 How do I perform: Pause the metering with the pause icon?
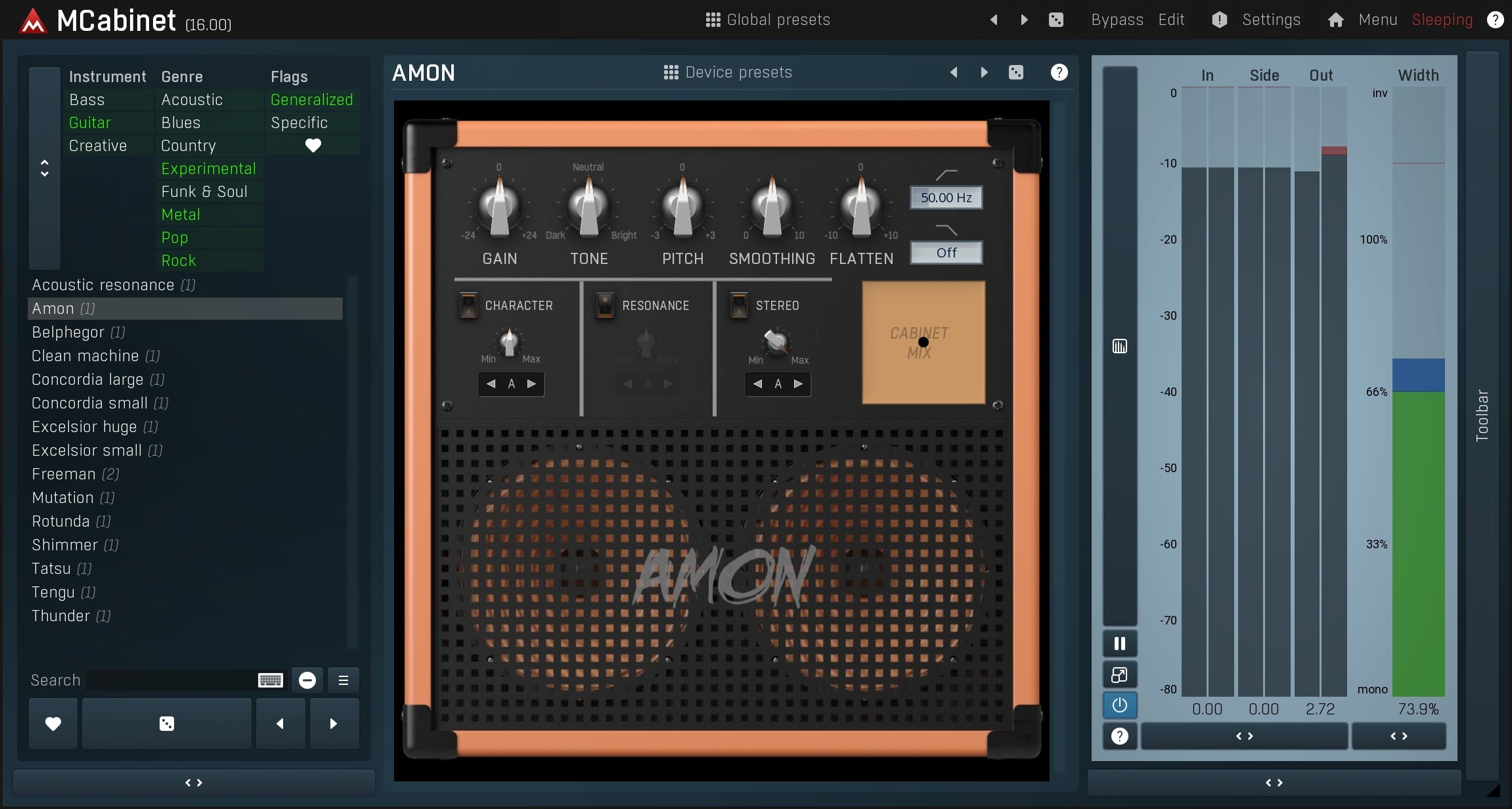[x=1119, y=643]
